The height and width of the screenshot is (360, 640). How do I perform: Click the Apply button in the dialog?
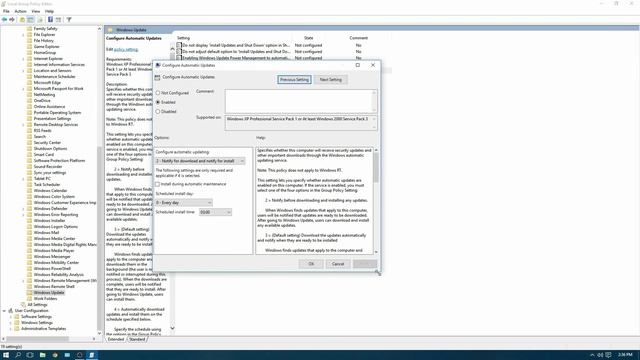(365, 264)
